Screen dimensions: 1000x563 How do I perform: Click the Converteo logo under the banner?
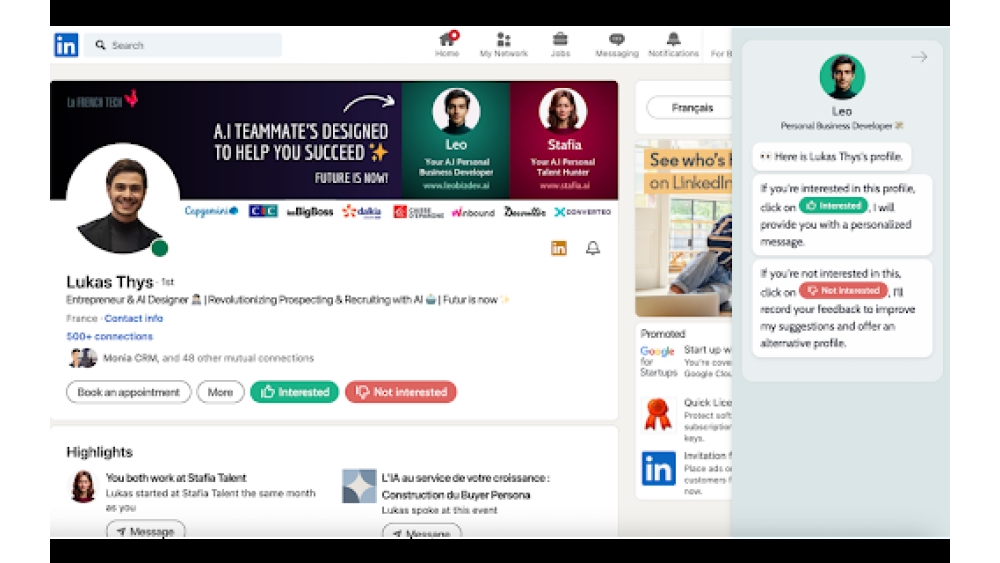(582, 212)
